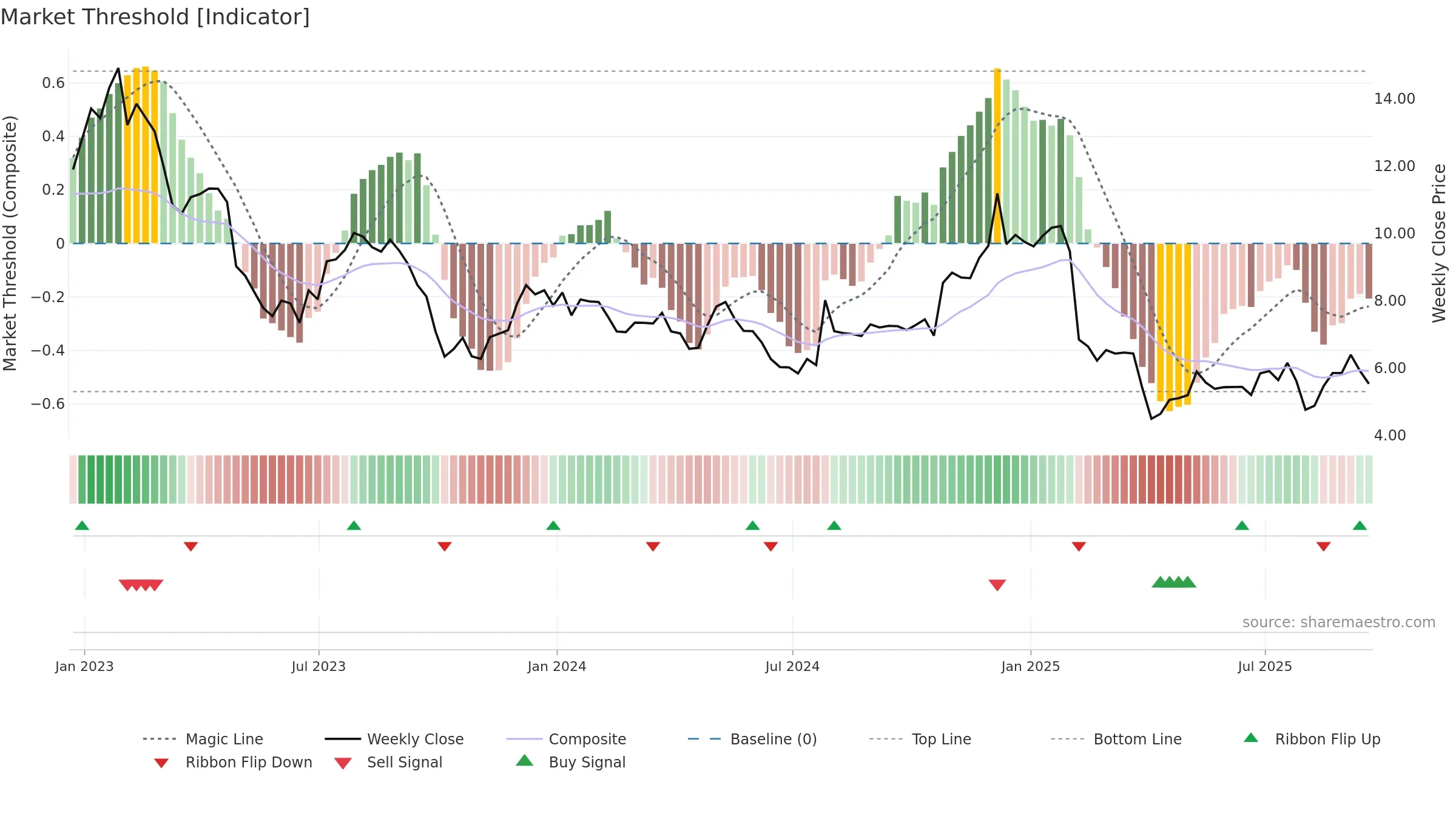The image size is (1456, 819).
Task: Click the green flip-up triangle just after Jul 2023
Action: 354,525
